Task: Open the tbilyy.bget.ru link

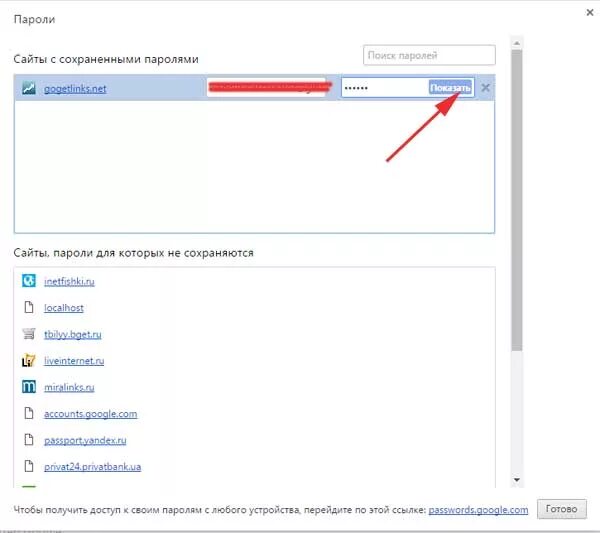Action: [73, 334]
